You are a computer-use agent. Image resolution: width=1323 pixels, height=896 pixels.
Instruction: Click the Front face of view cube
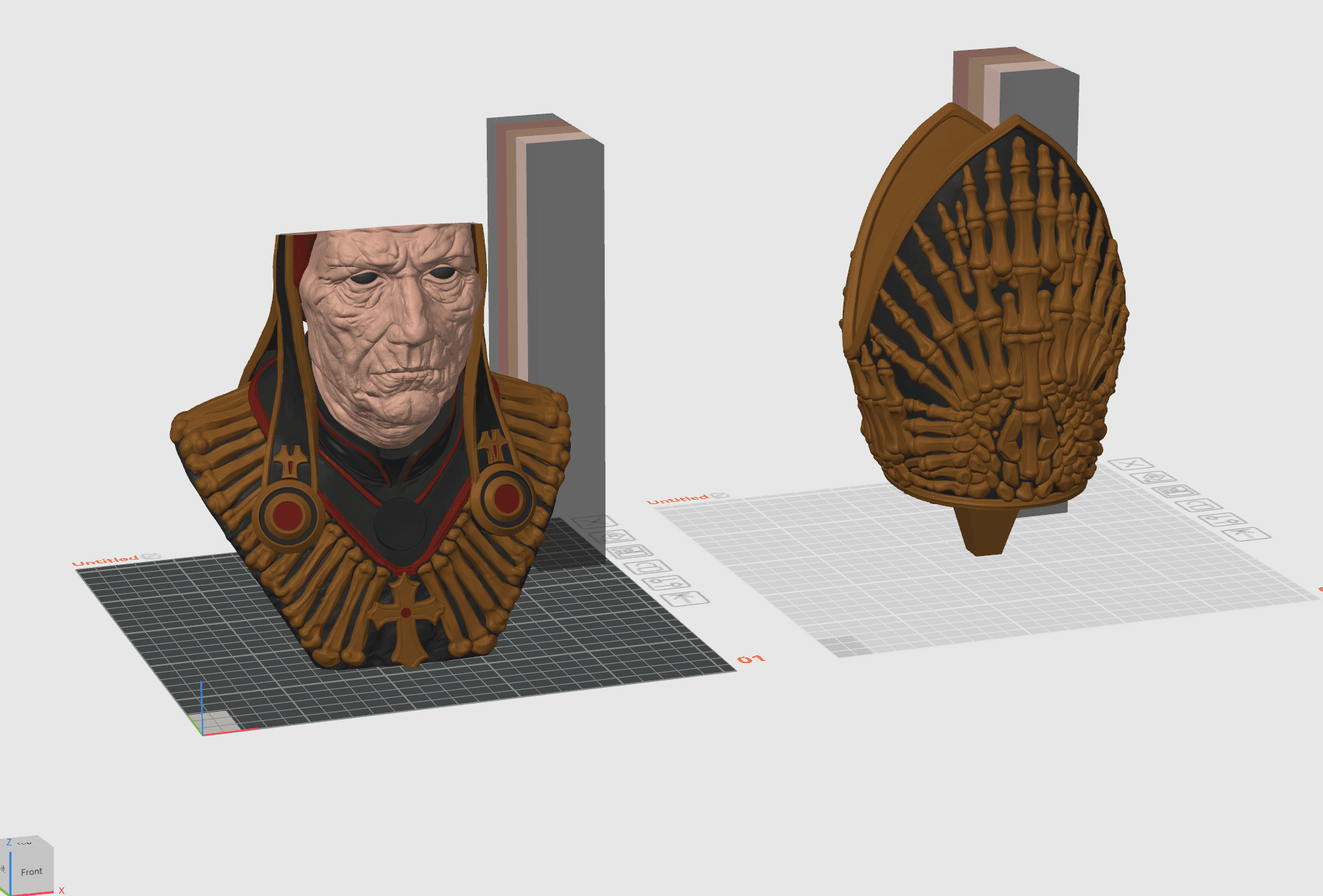point(32,871)
